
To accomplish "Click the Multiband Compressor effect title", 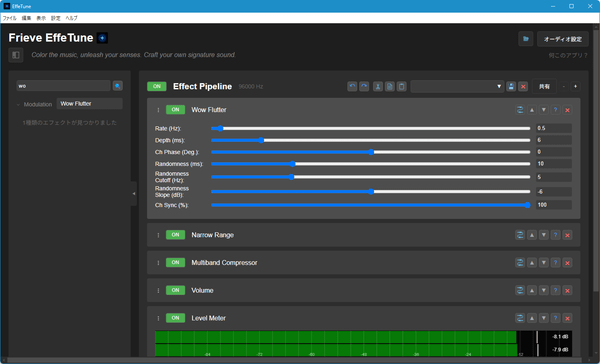I will pyautogui.click(x=224, y=263).
